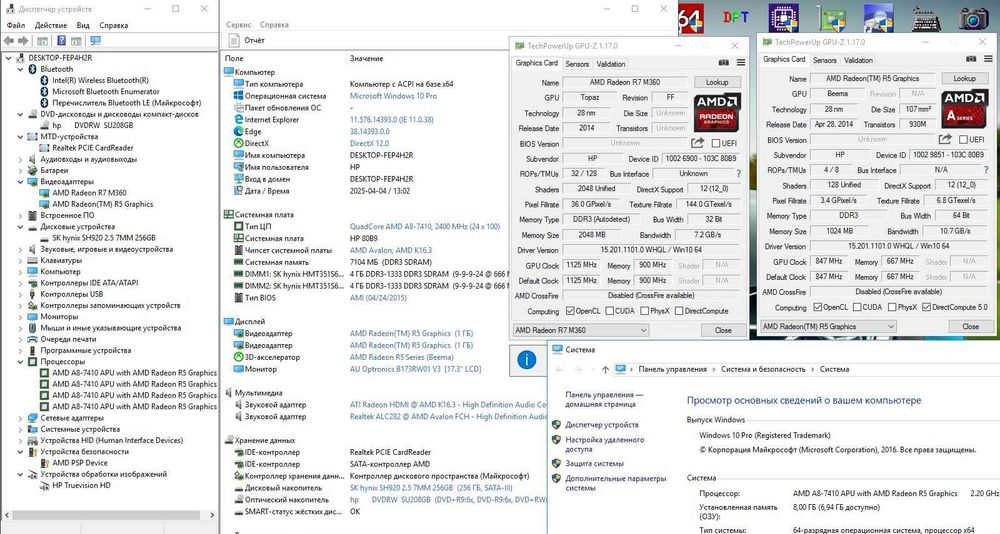Click screenshot camera icon in R5 Graphics GPU-Z window
The image size is (1000, 534).
[971, 59]
